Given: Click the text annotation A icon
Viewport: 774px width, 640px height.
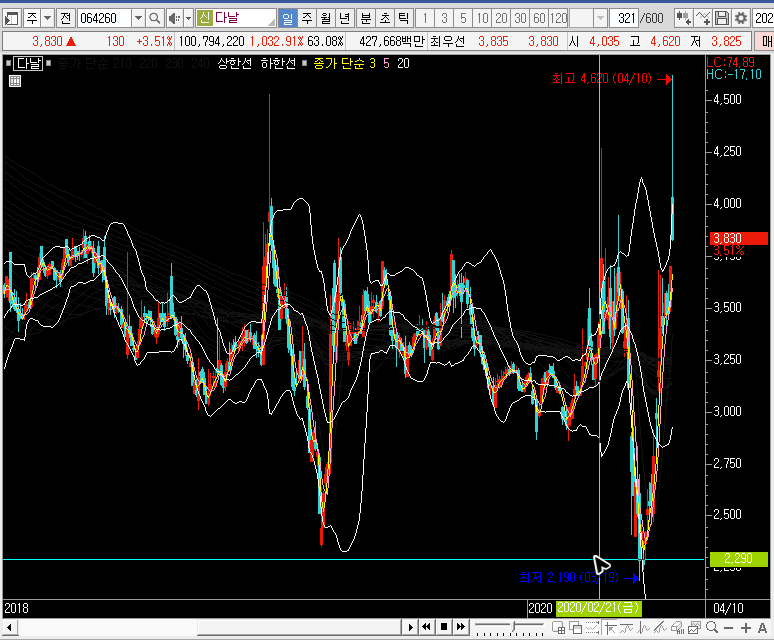Looking at the screenshot, I should pos(763,628).
